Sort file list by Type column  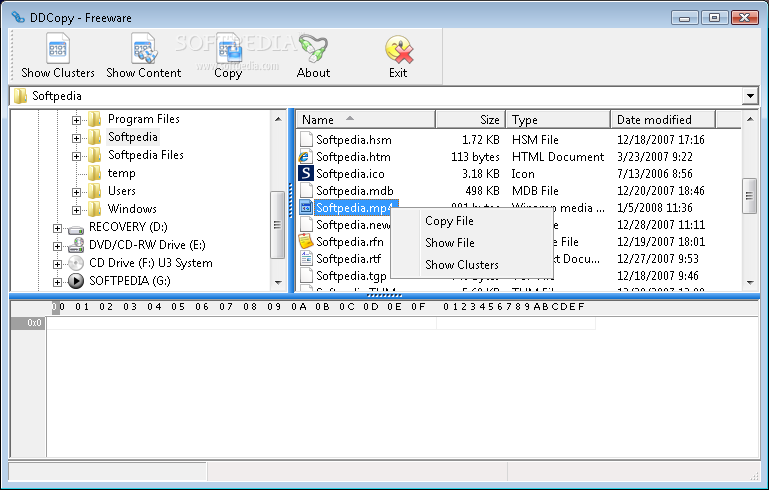(558, 120)
